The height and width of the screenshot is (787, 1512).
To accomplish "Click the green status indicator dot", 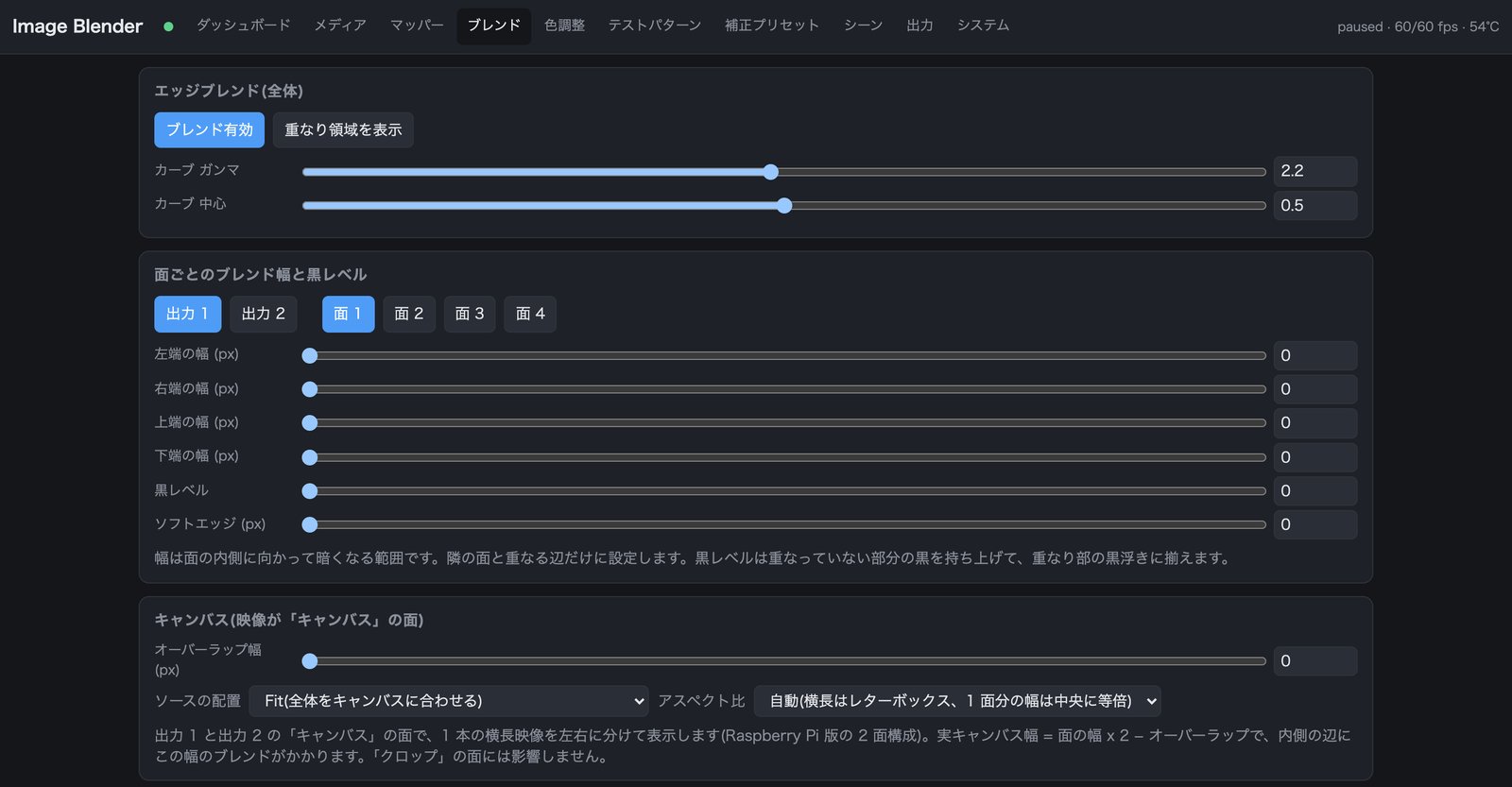I will click(x=168, y=26).
